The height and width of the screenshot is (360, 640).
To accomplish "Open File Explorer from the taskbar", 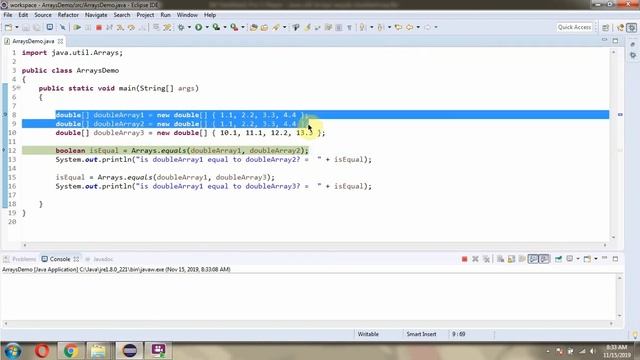I will click(98, 351).
